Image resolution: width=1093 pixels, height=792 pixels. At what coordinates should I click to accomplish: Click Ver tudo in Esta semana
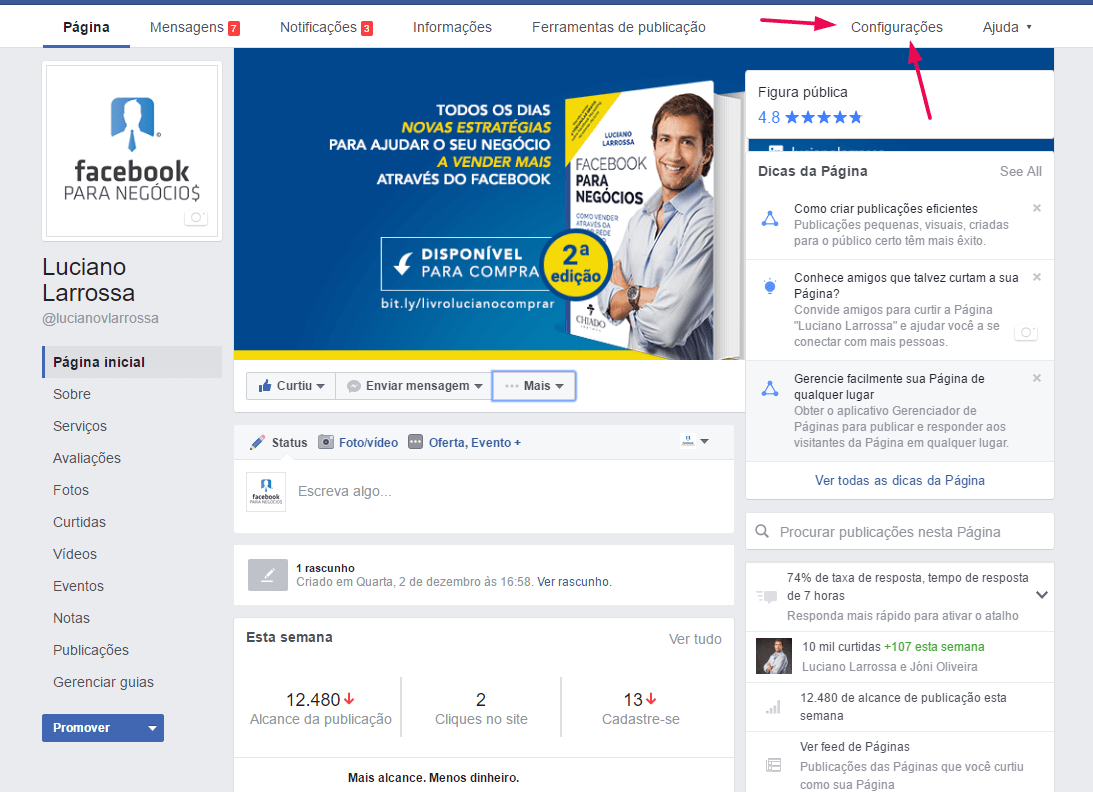point(695,639)
